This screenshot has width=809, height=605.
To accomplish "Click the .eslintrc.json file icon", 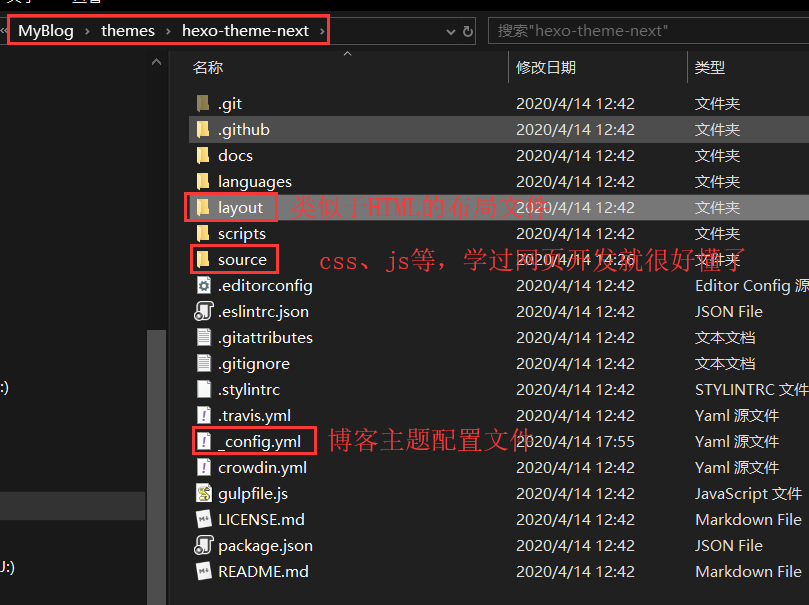I will (203, 311).
